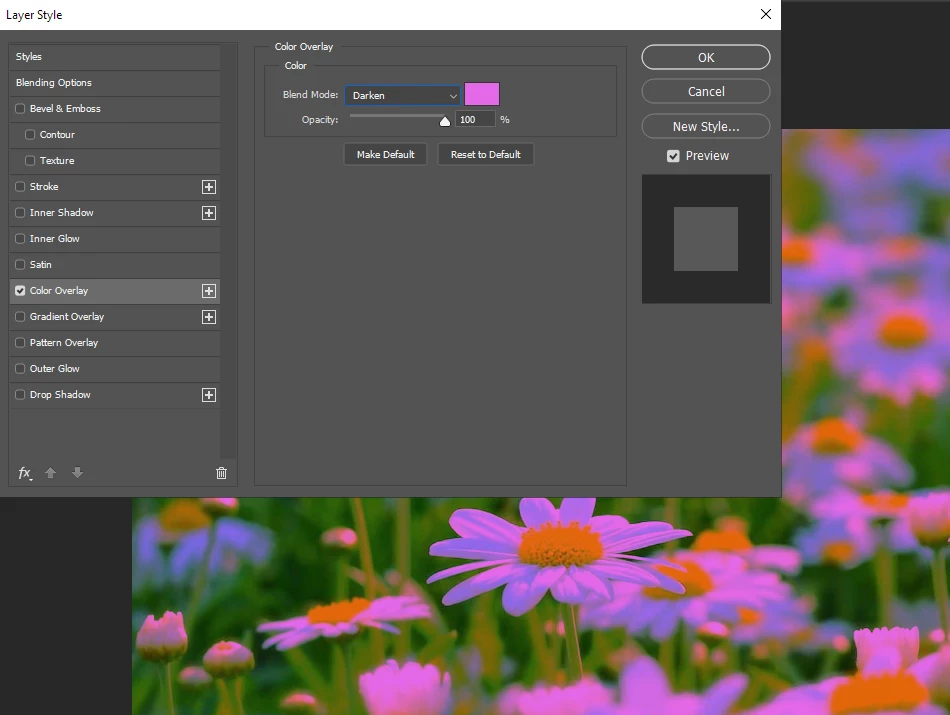Select the Styles section

(115, 57)
